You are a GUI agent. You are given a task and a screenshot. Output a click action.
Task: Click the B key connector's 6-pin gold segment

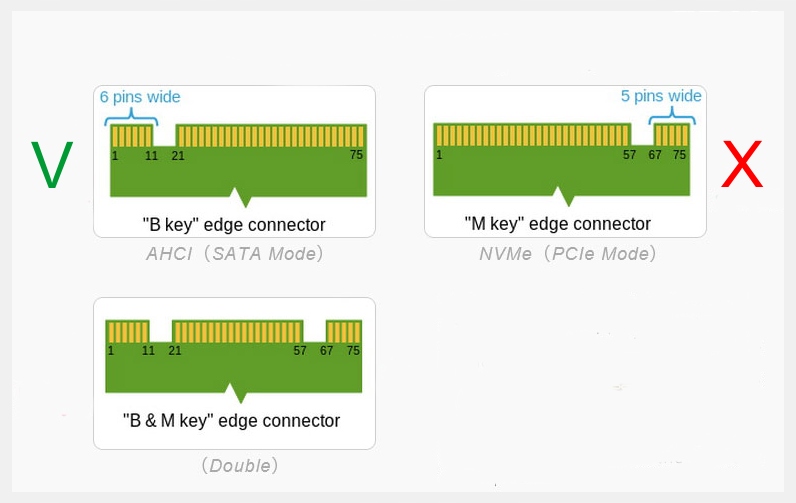pyautogui.click(x=131, y=135)
